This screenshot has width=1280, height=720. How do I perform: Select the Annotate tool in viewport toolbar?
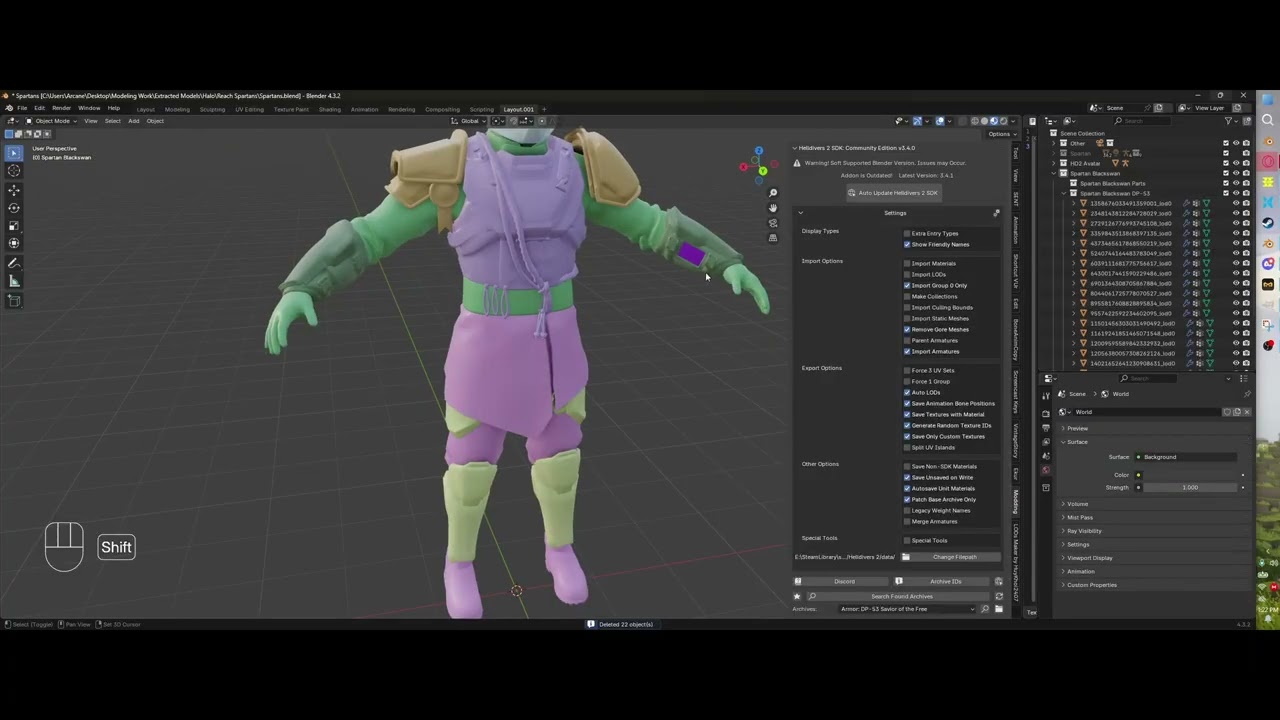(14, 263)
